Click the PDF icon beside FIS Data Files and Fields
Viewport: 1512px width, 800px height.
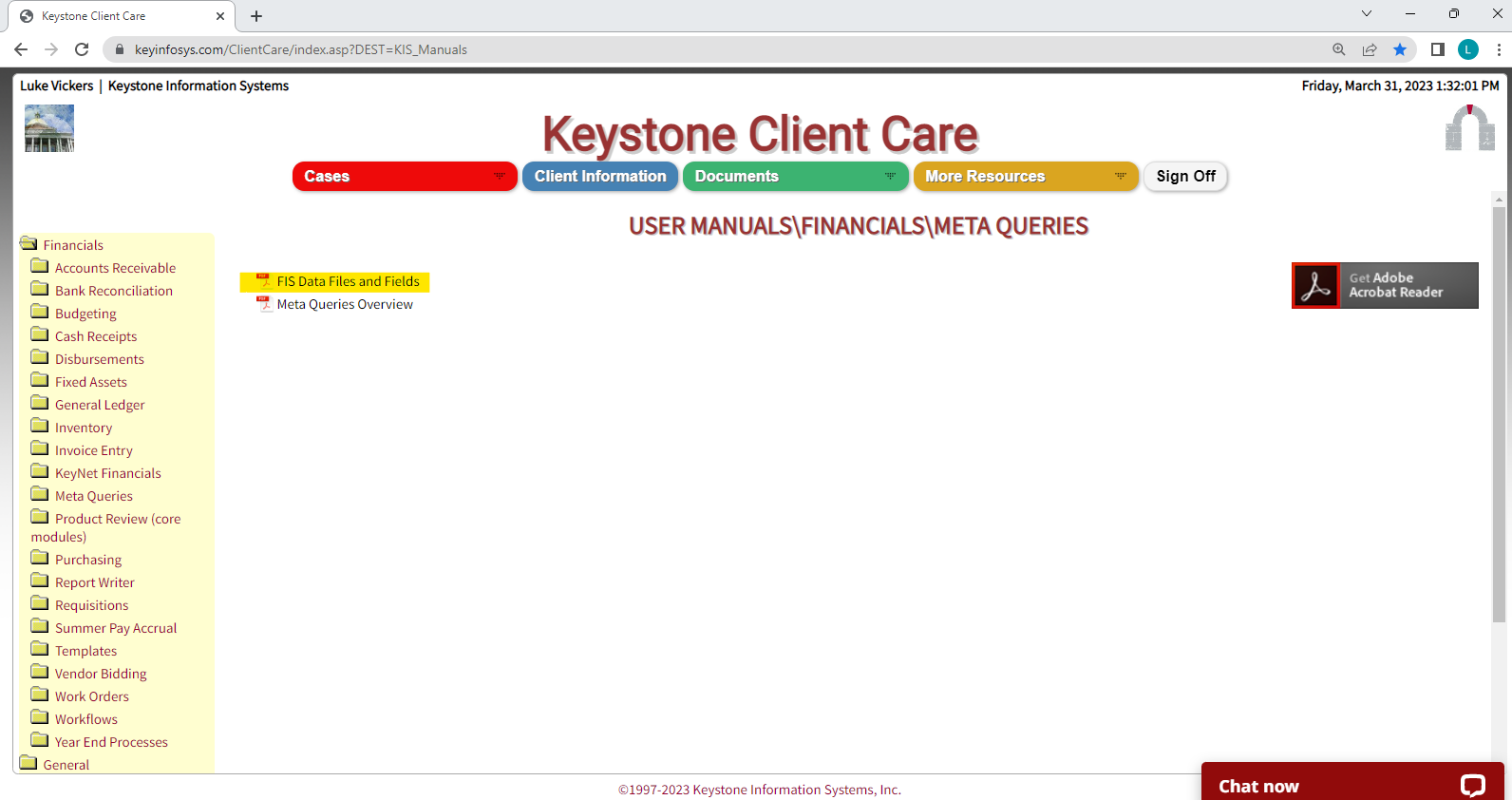pos(264,281)
